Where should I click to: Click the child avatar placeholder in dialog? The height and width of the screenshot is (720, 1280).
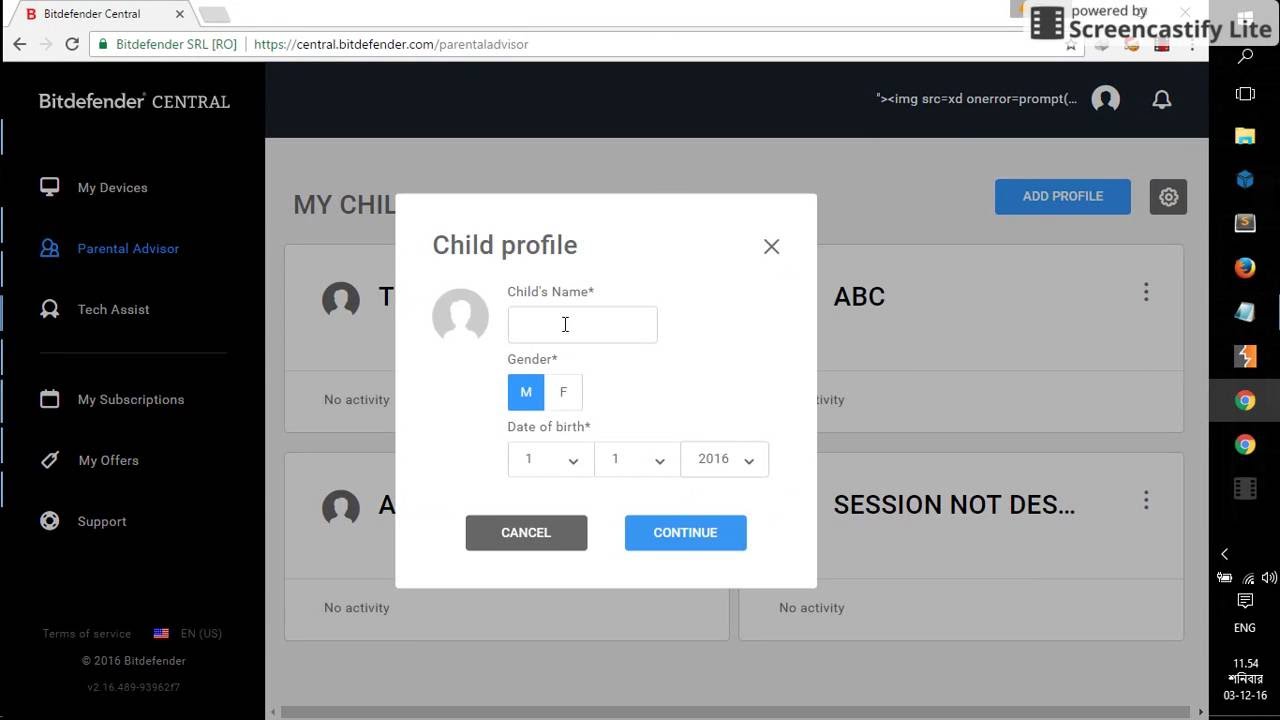(460, 316)
